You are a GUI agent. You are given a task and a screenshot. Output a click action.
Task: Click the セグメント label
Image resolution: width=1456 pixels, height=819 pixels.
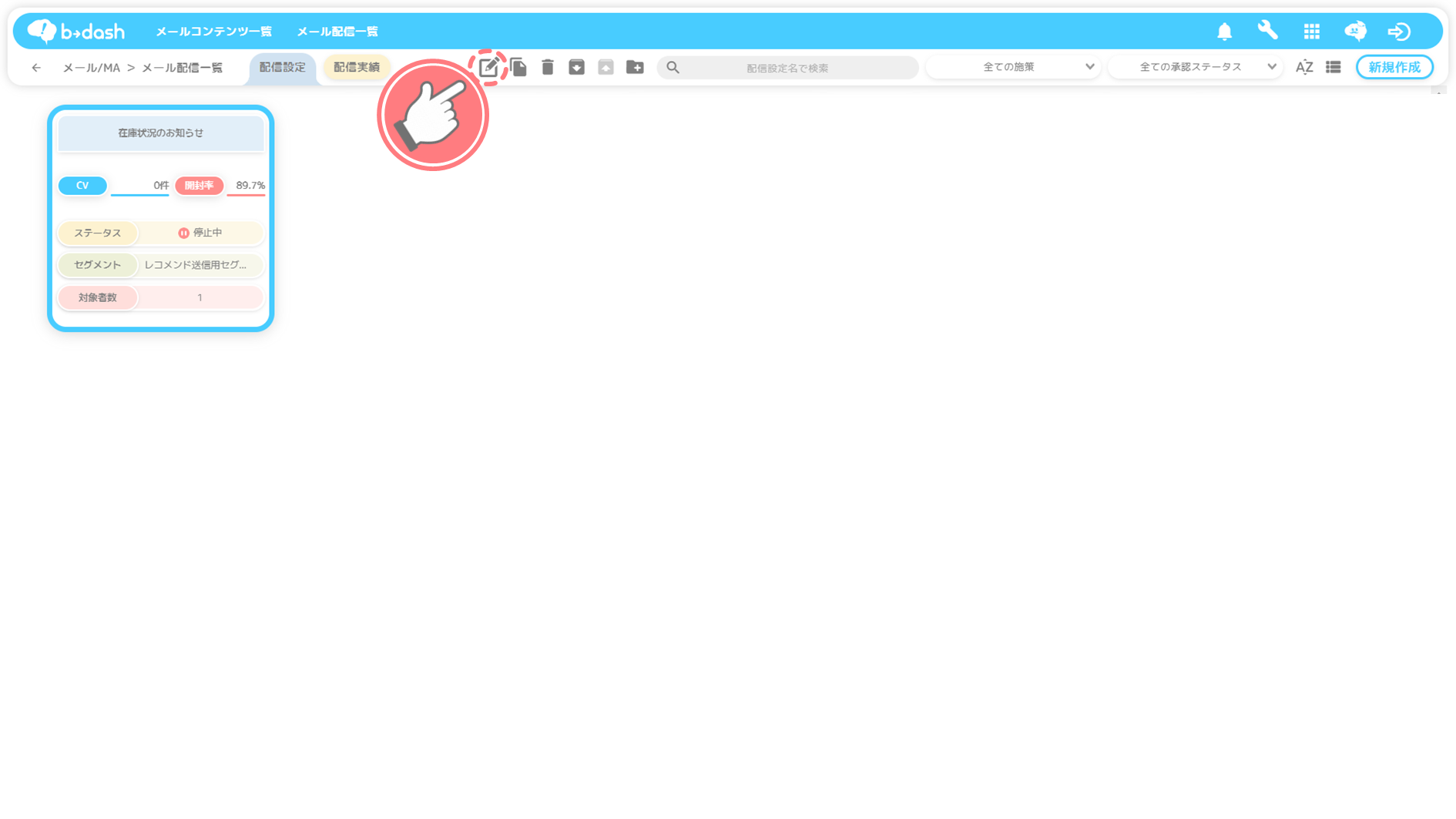98,265
